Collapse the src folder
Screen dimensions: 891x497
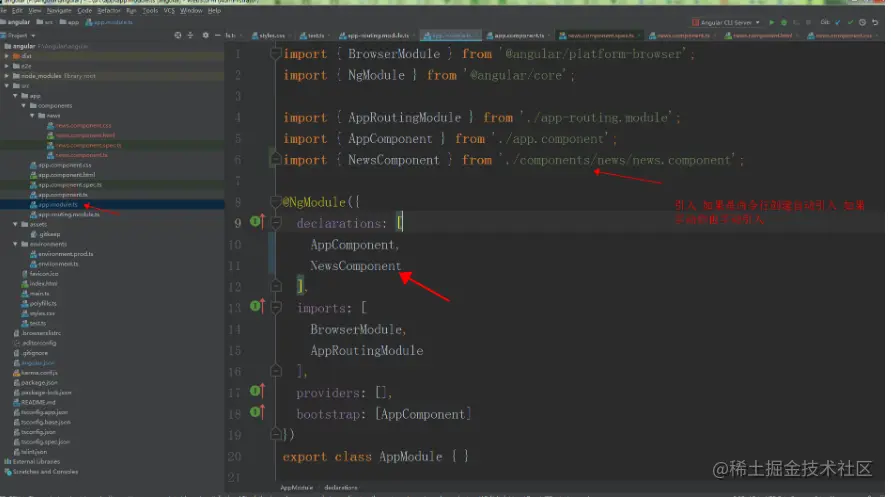point(7,86)
